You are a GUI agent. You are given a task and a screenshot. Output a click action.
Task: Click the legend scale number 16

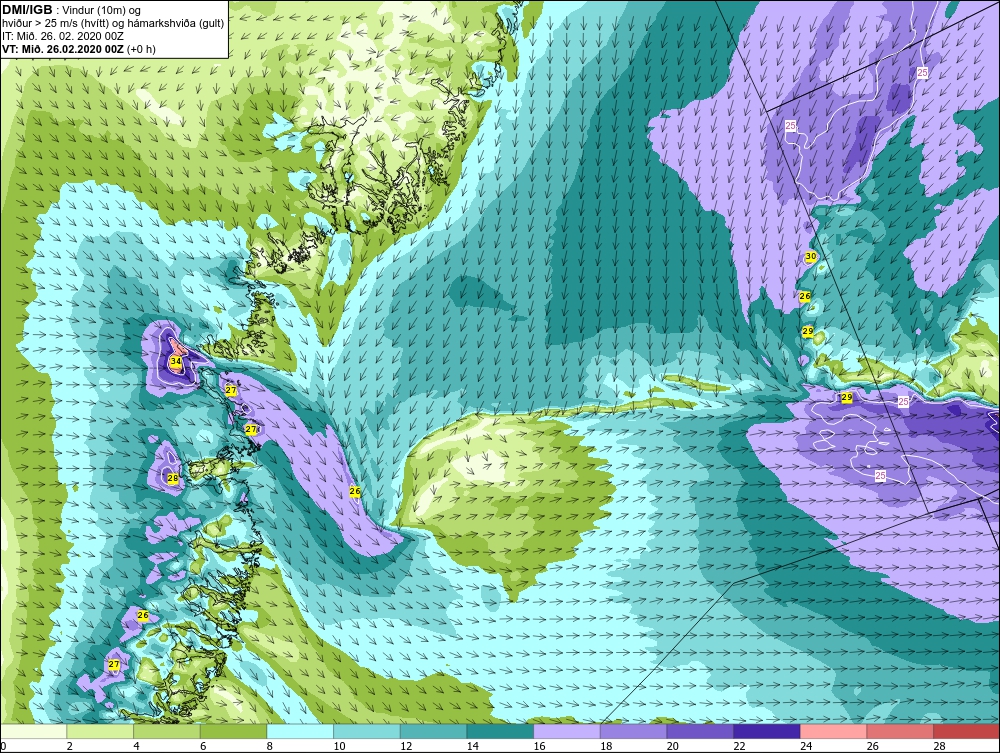[539, 746]
